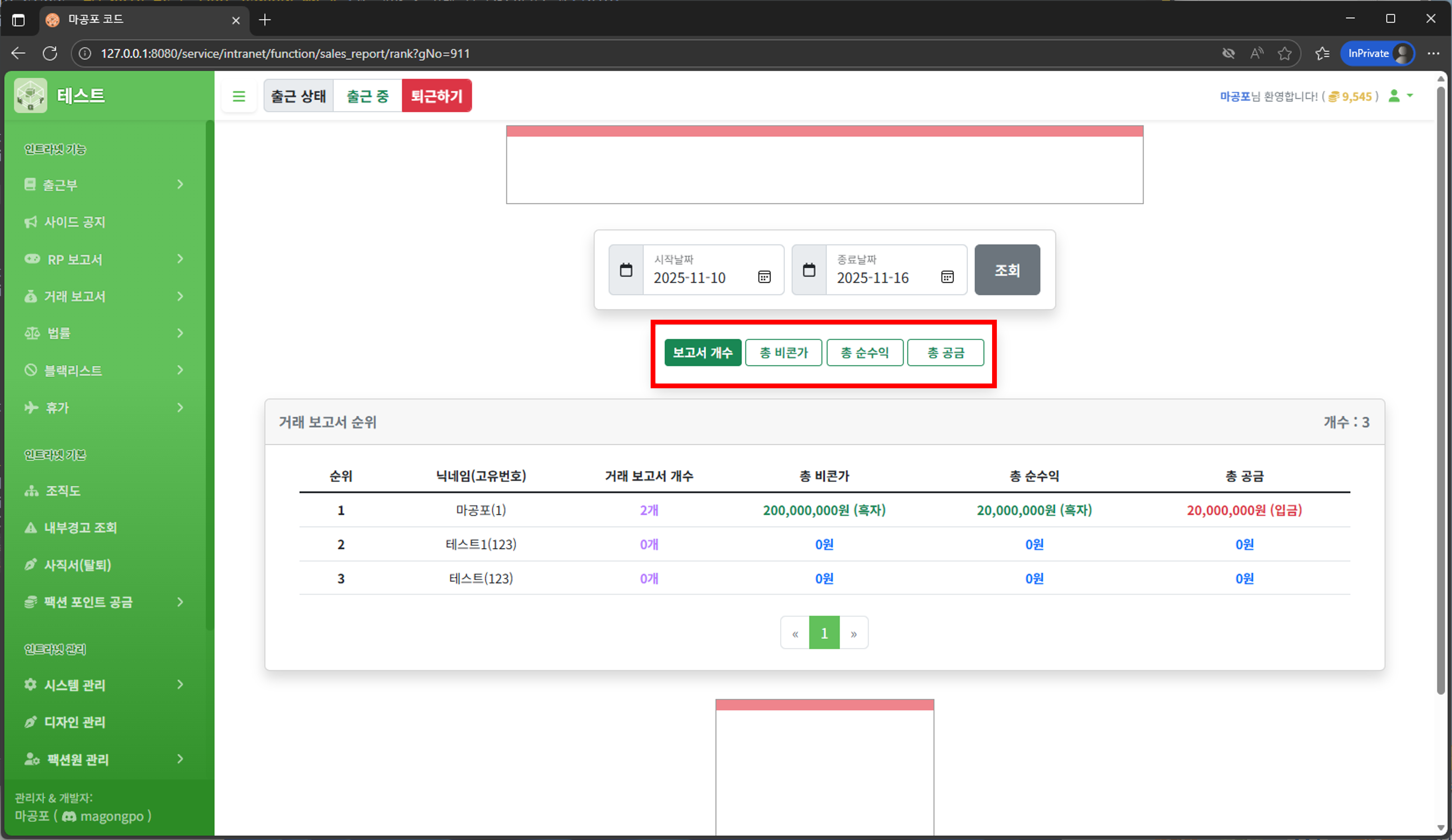Open the start date calendar picker icon

764,277
